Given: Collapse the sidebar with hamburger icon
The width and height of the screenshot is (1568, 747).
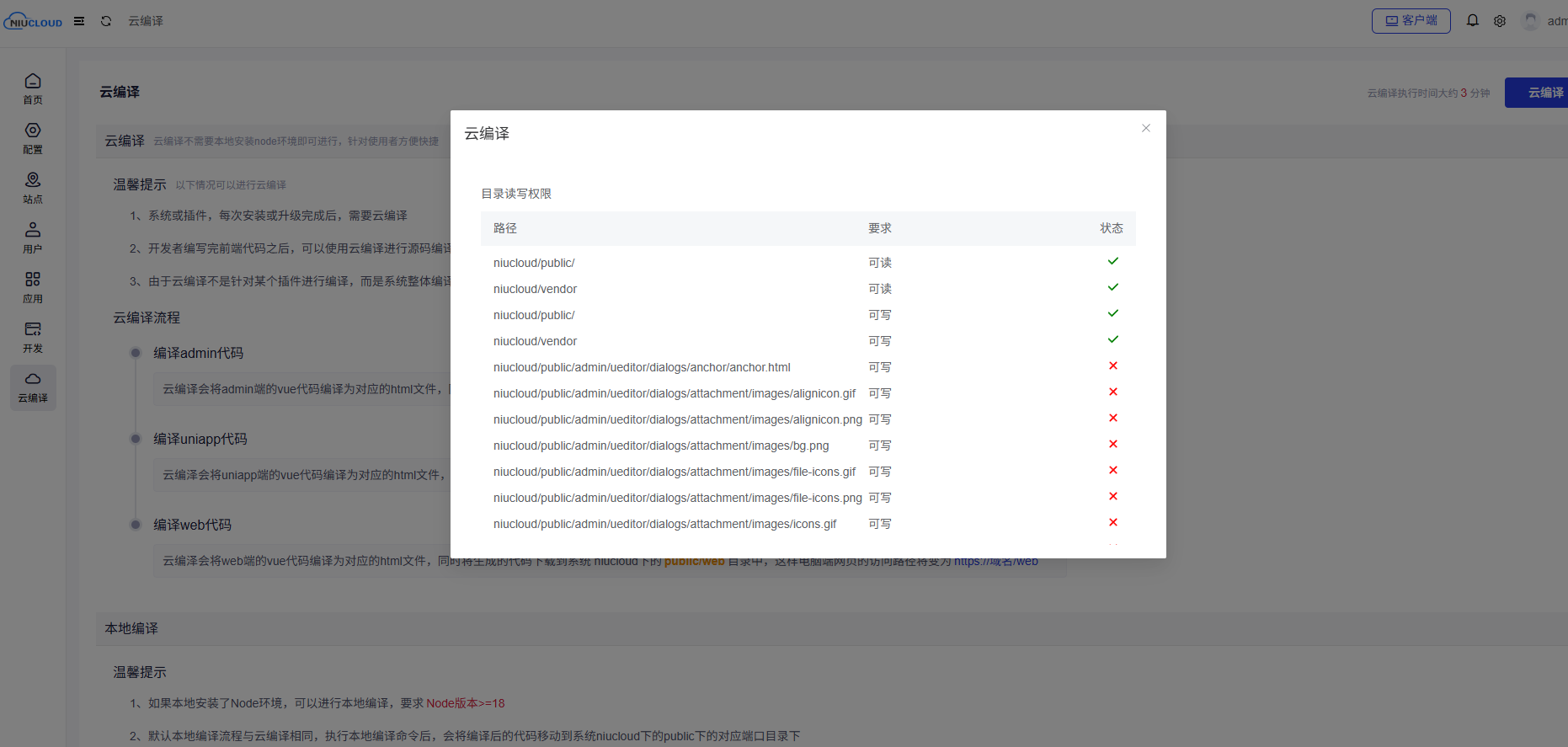Looking at the screenshot, I should click(x=79, y=21).
